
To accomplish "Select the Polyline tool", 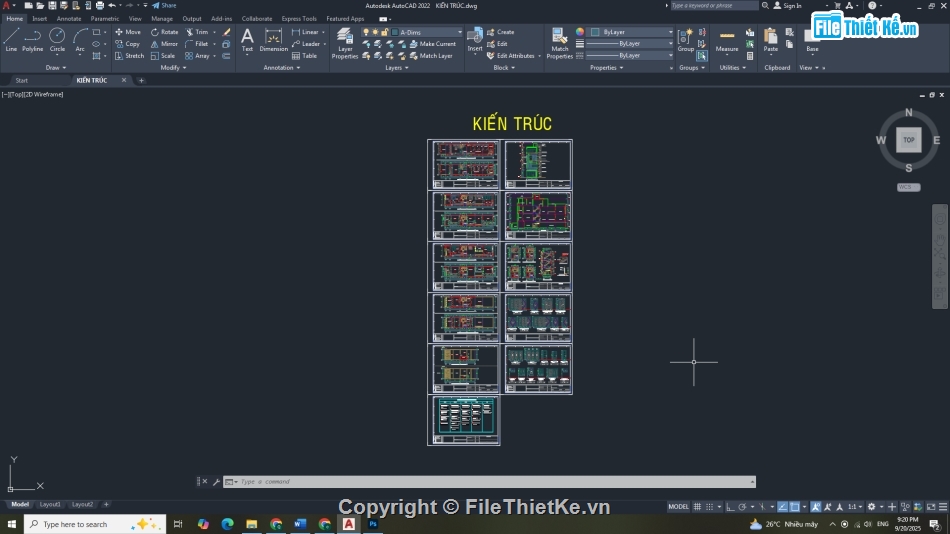I will (x=32, y=39).
